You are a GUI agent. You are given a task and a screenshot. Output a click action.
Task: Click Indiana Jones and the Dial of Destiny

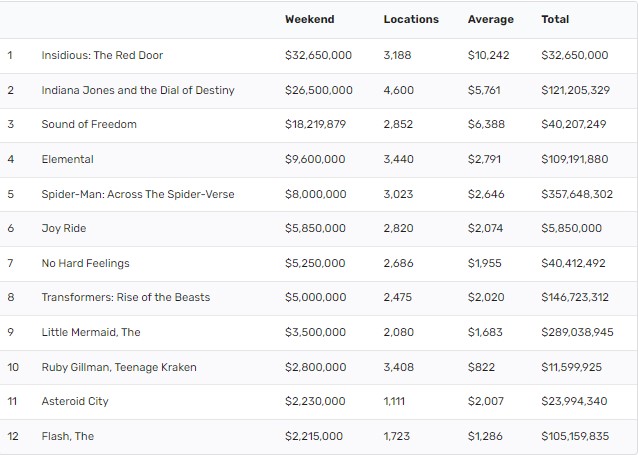point(138,90)
